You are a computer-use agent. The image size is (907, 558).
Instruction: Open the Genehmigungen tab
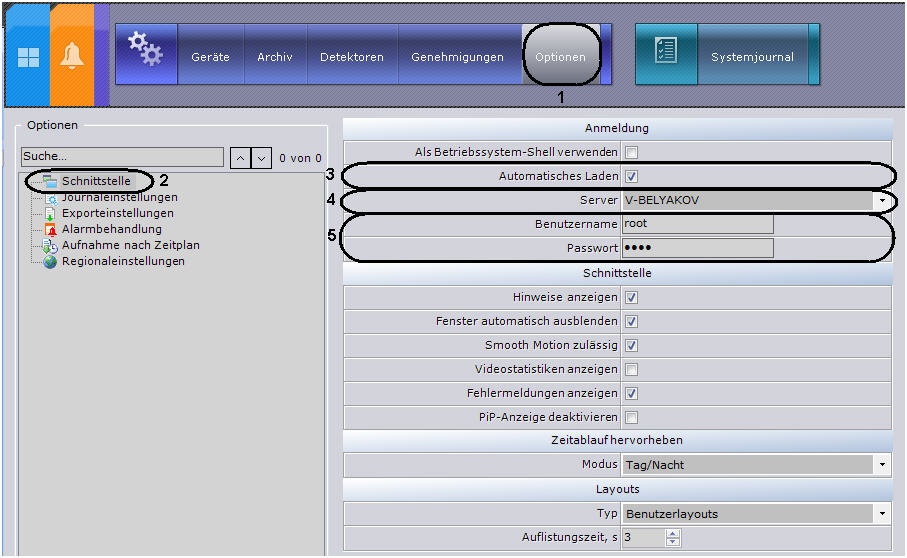[x=458, y=57]
